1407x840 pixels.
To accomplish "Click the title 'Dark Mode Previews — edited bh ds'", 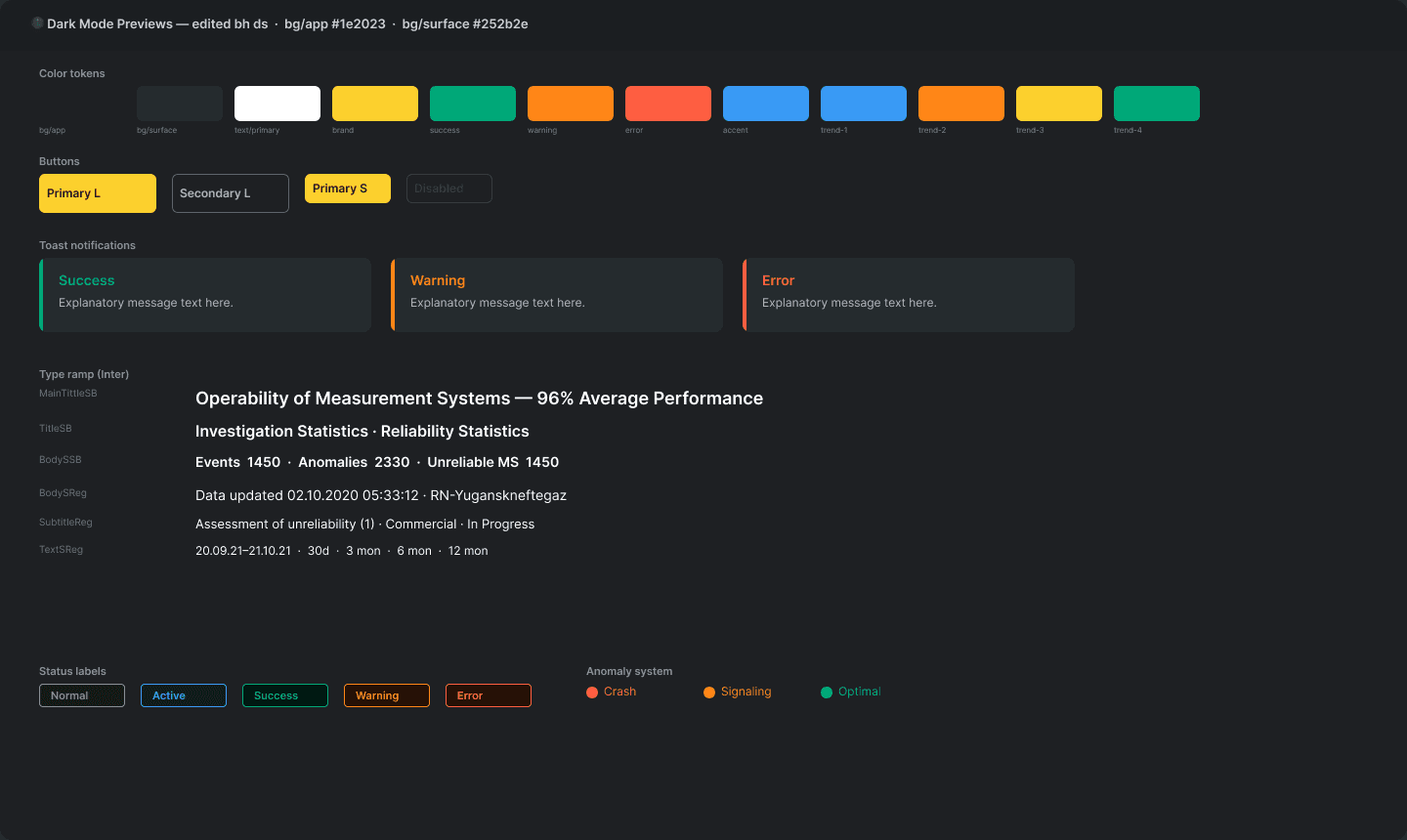I will click(x=157, y=23).
